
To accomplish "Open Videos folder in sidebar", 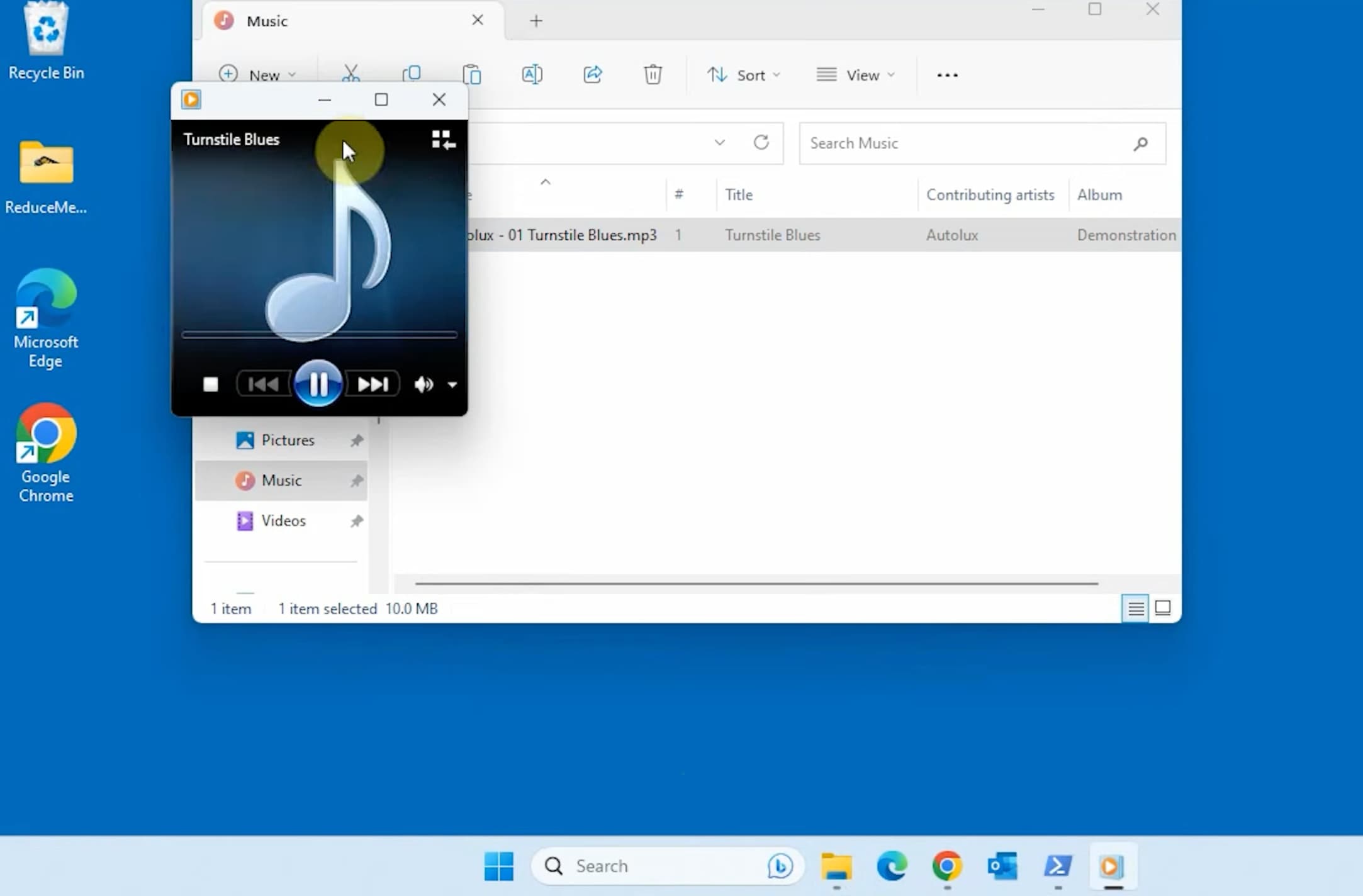I will pyautogui.click(x=283, y=520).
